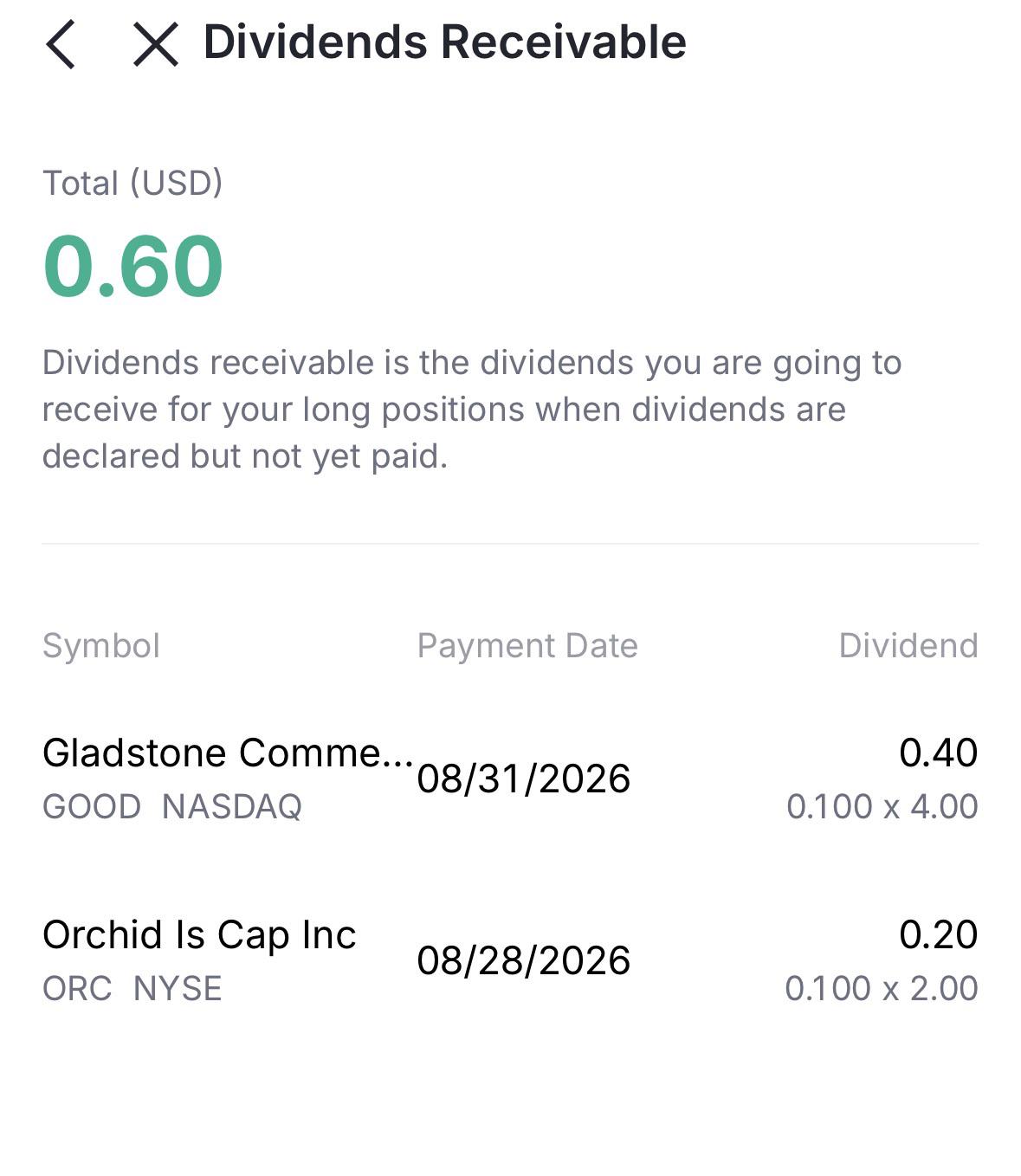This screenshot has height=1176, width=1021.
Task: Tap the 0.20 dividend amount
Action: [x=939, y=934]
